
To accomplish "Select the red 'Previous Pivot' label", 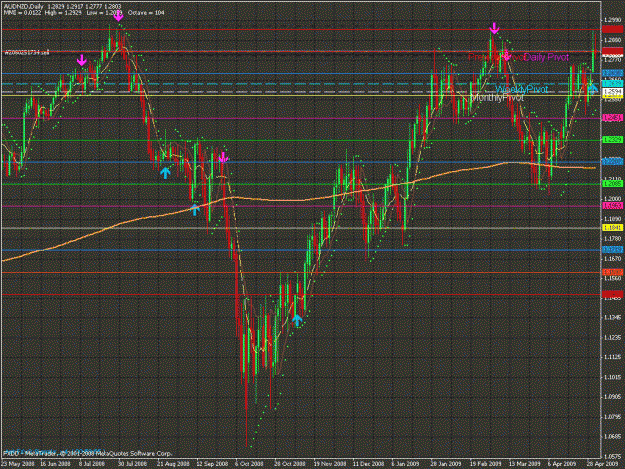I will (x=496, y=57).
